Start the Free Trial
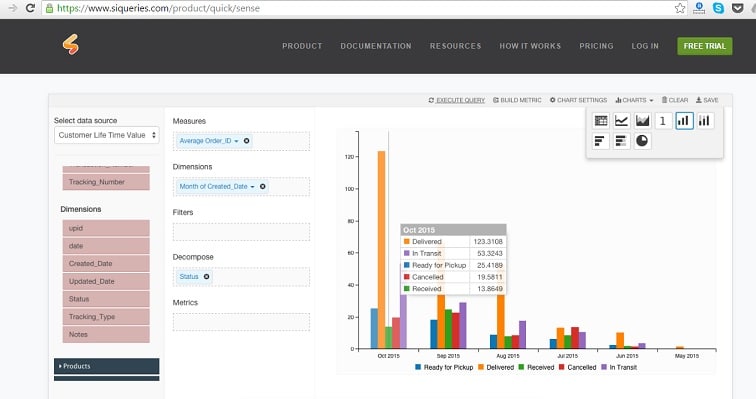Image resolution: width=756 pixels, height=399 pixels. tap(704, 46)
